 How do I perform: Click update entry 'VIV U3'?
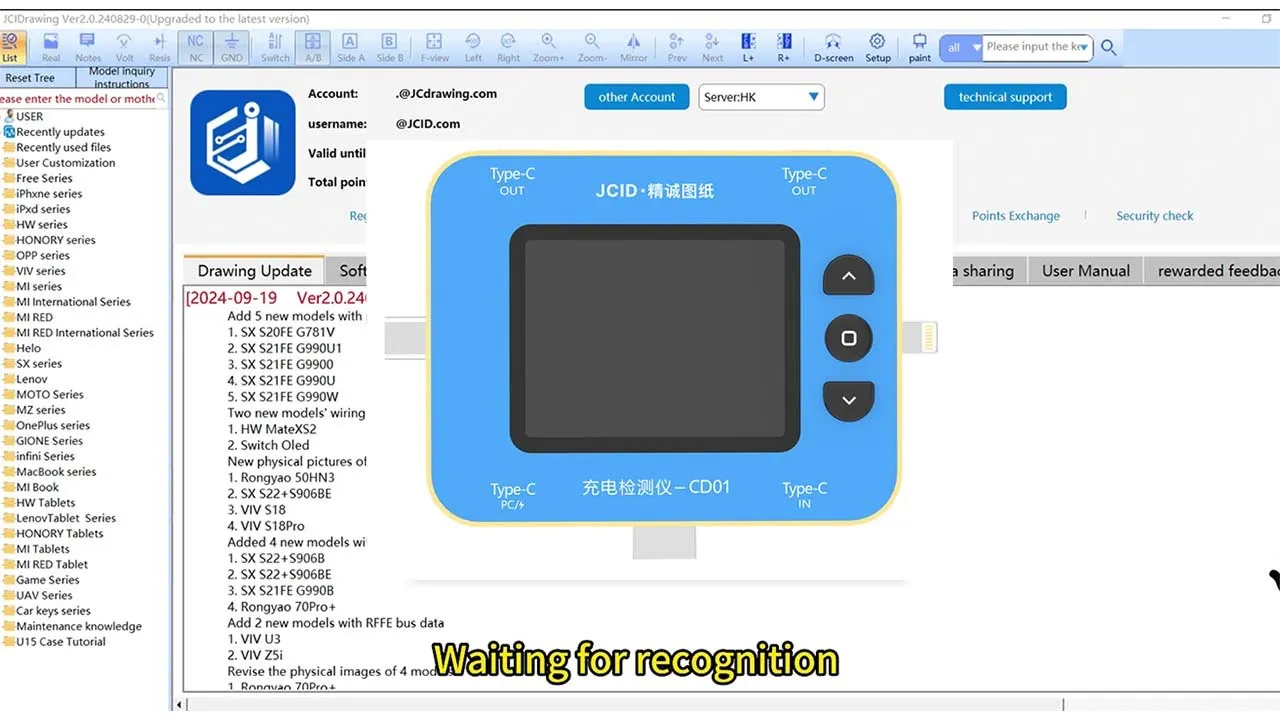pos(254,639)
